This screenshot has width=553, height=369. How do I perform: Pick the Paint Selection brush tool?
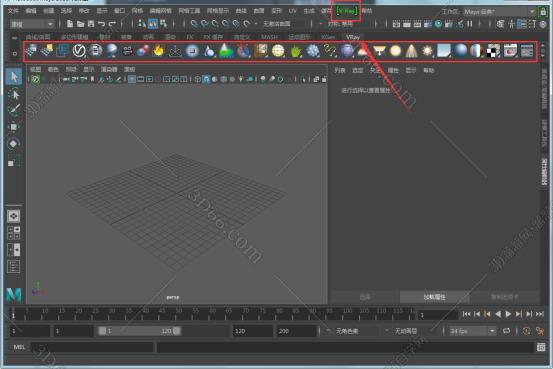coord(14,110)
